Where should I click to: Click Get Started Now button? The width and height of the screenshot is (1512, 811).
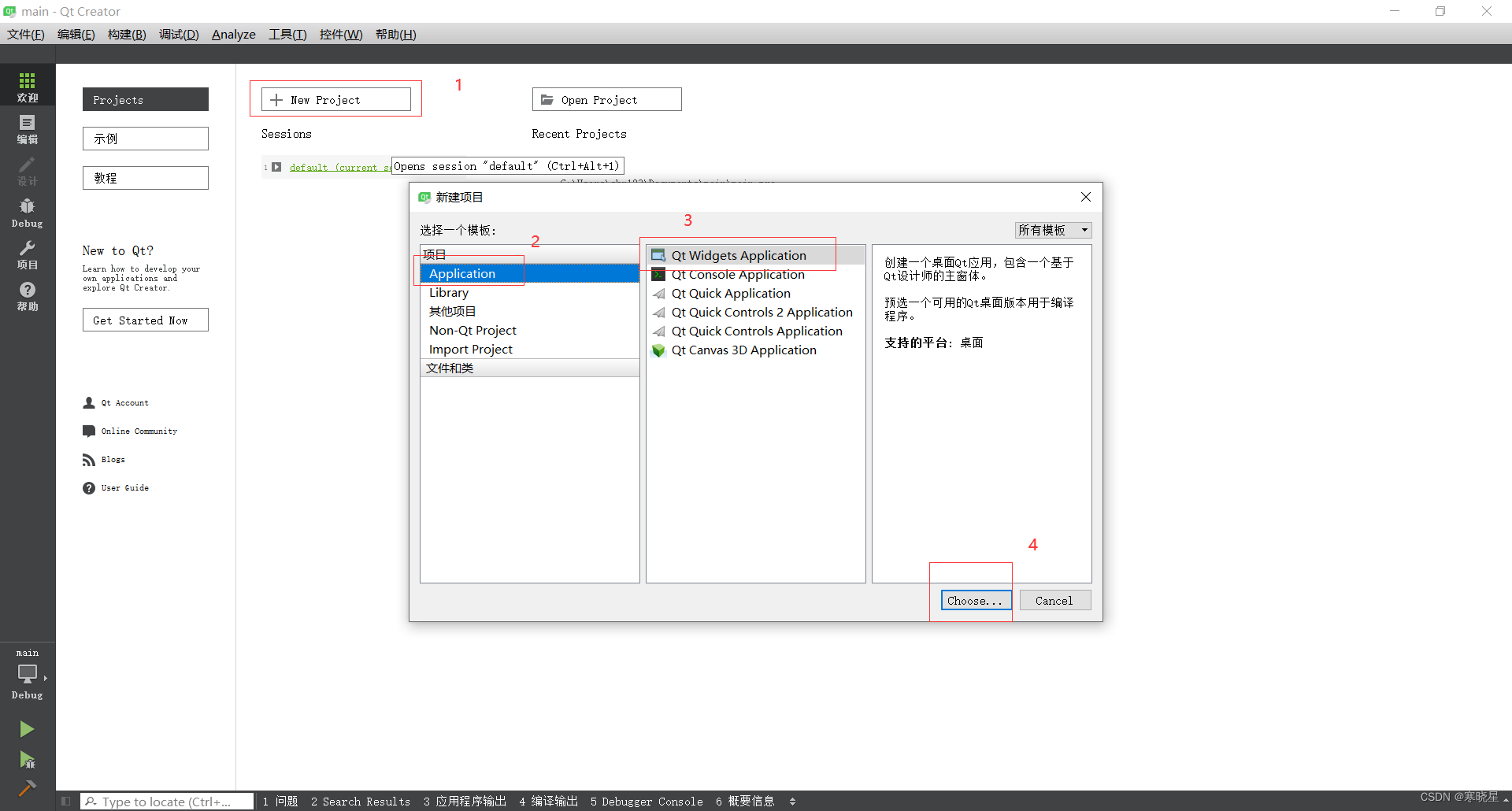[146, 320]
